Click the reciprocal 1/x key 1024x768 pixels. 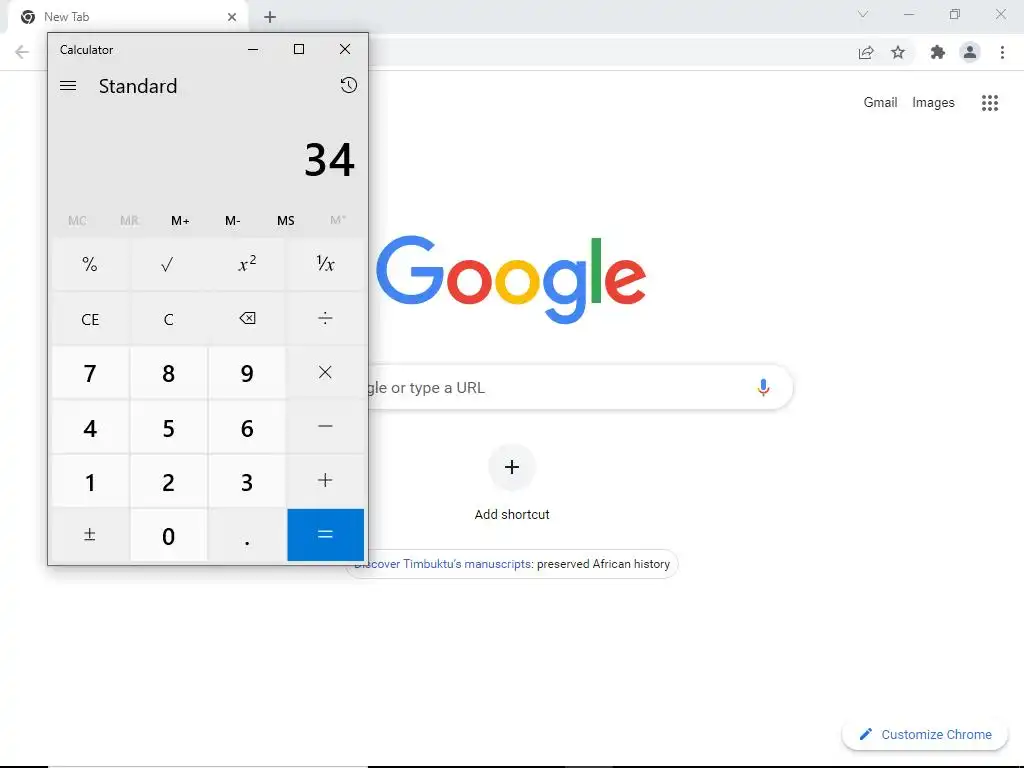[x=325, y=264]
